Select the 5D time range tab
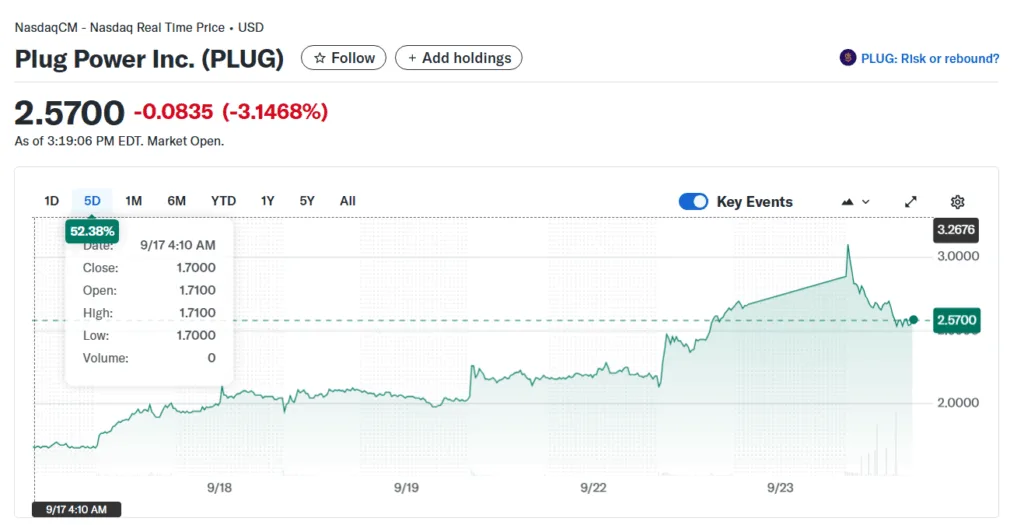The width and height of the screenshot is (1024, 525). 92,201
